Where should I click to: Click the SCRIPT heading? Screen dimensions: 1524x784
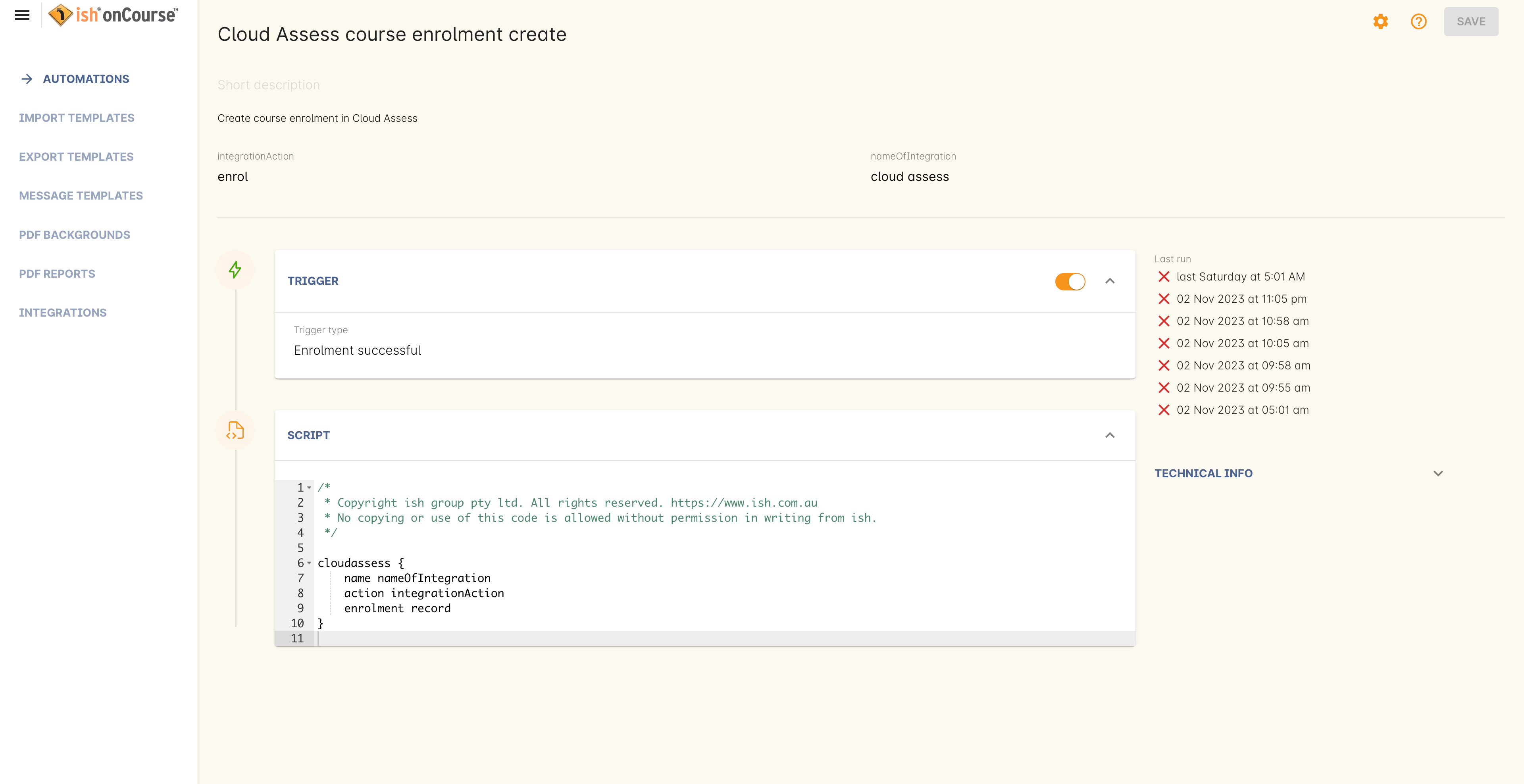pyautogui.click(x=308, y=436)
